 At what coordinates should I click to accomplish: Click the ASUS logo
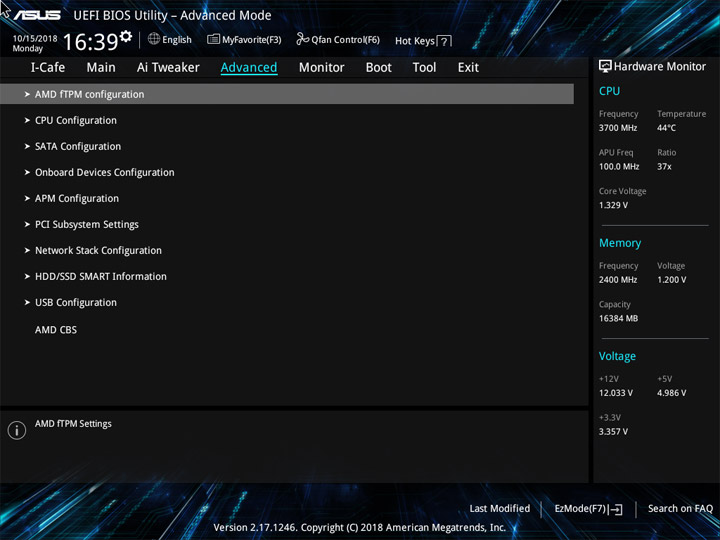click(x=37, y=15)
